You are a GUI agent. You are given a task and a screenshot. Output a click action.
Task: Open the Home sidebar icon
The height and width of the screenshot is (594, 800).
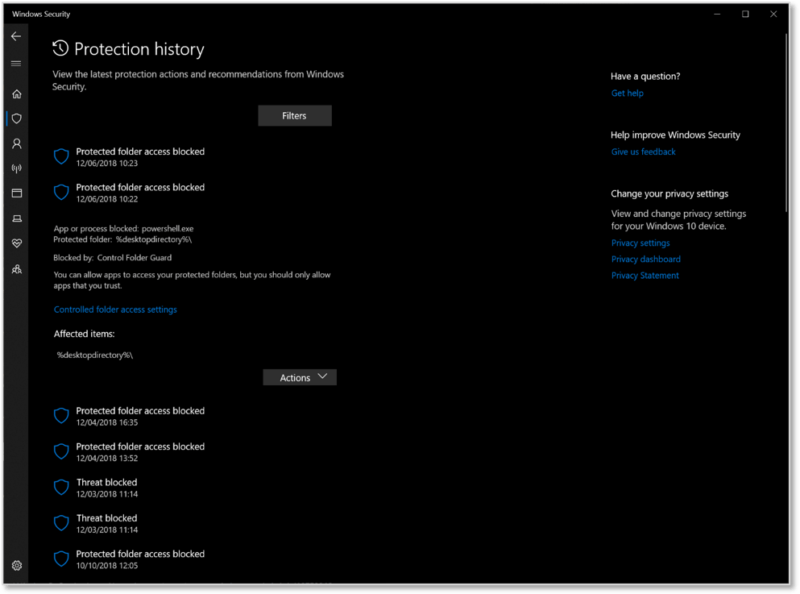point(17,94)
